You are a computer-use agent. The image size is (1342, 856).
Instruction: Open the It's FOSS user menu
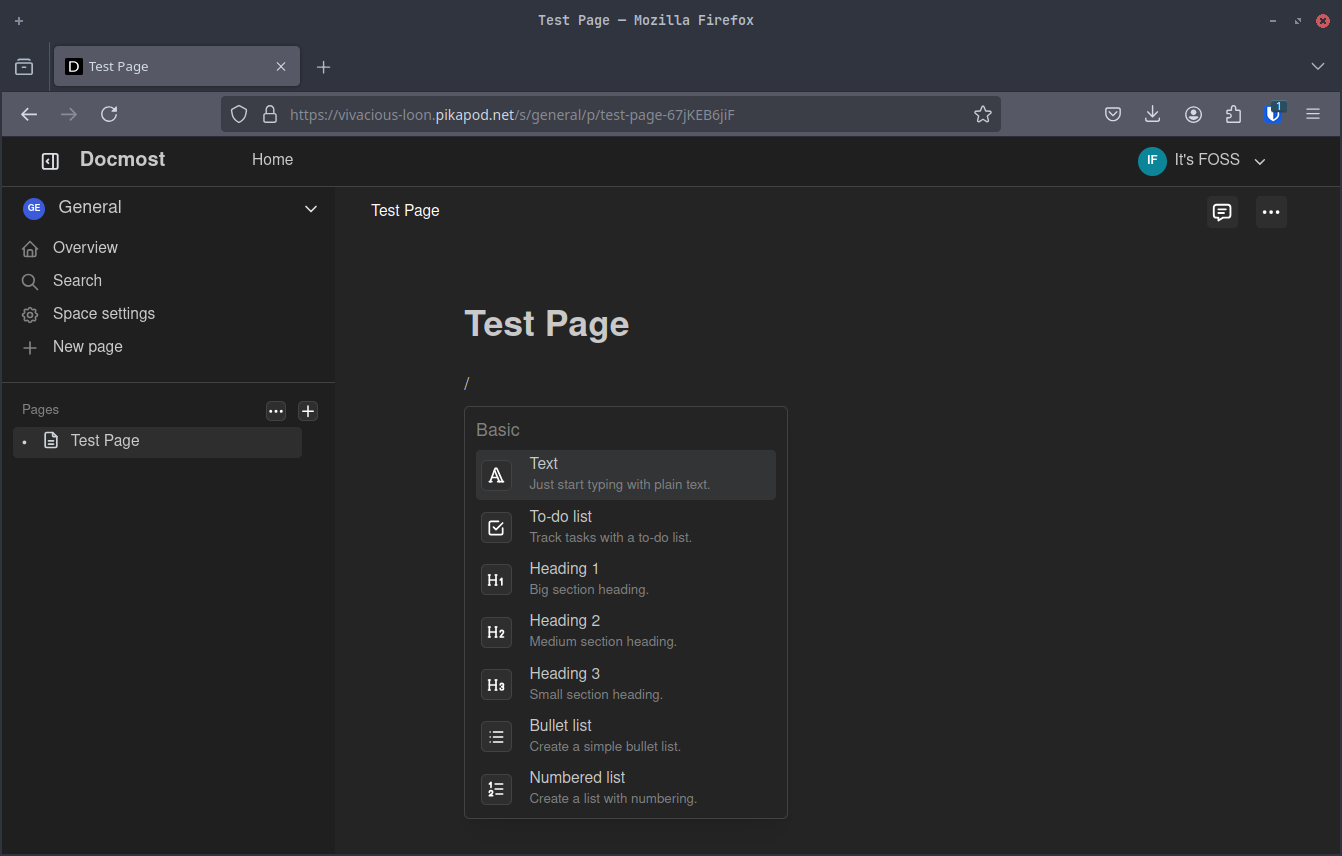tap(1202, 160)
